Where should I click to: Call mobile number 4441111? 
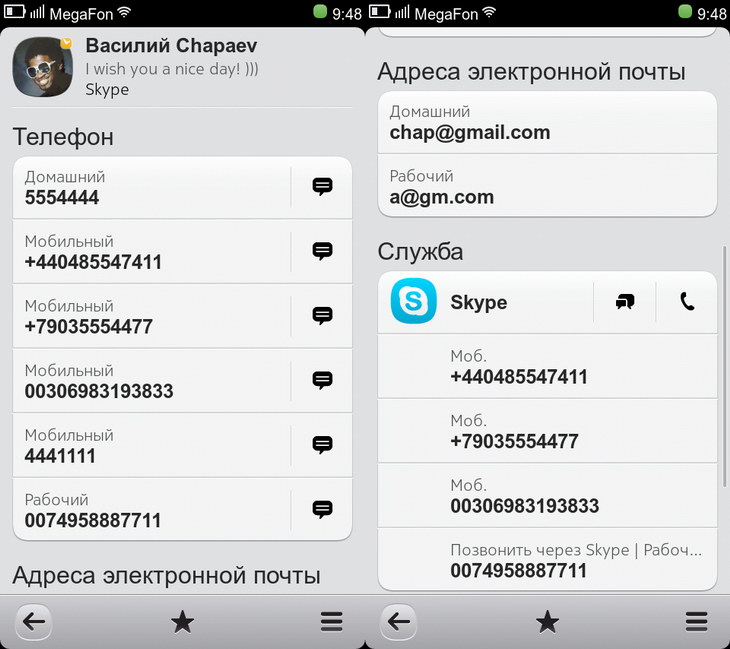(x=152, y=446)
